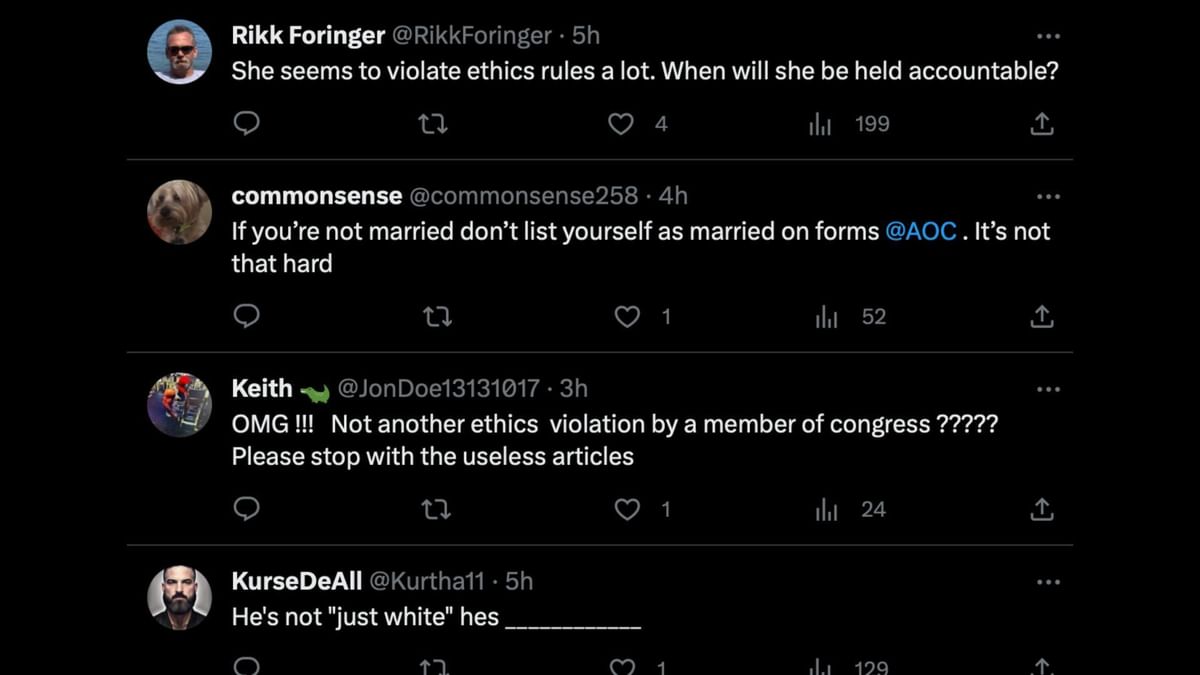Open the @Kurtha11 handle link
Viewport: 1200px width, 675px height.
(427, 581)
